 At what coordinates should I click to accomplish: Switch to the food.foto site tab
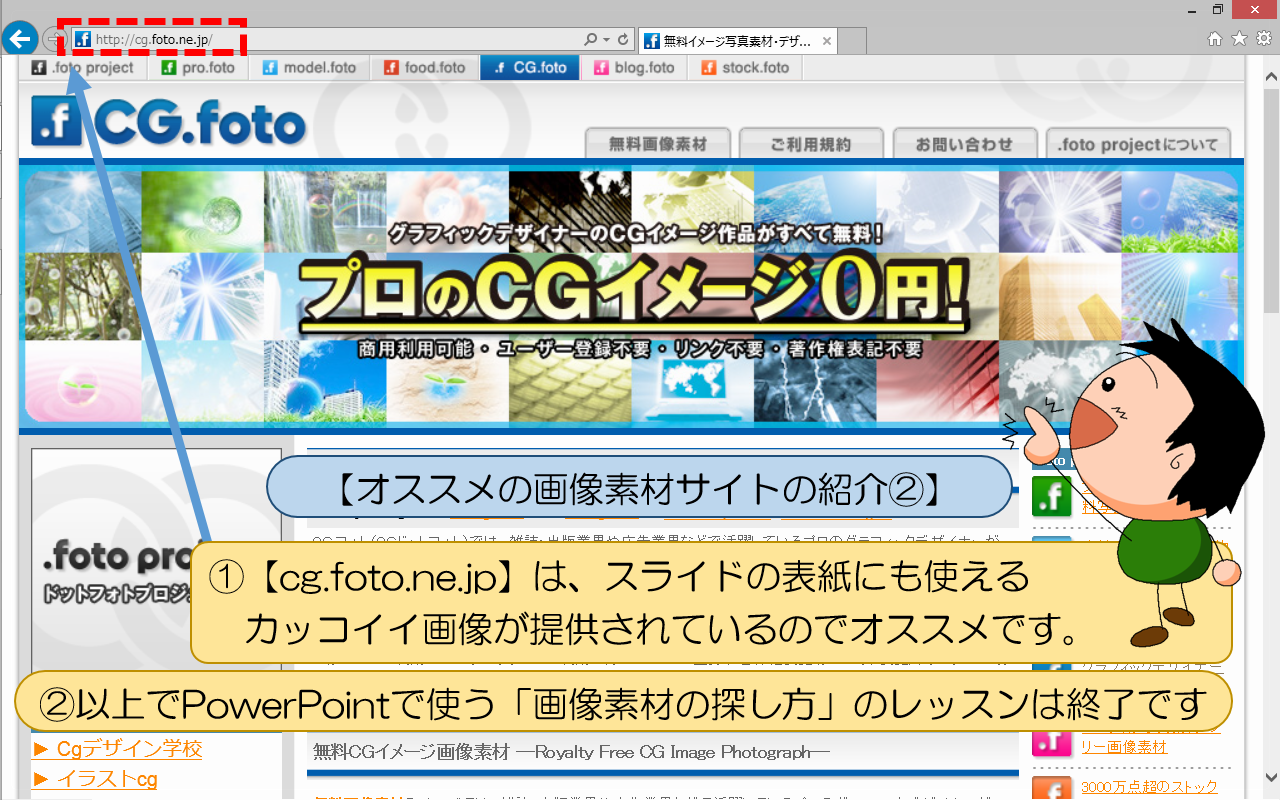coord(424,68)
